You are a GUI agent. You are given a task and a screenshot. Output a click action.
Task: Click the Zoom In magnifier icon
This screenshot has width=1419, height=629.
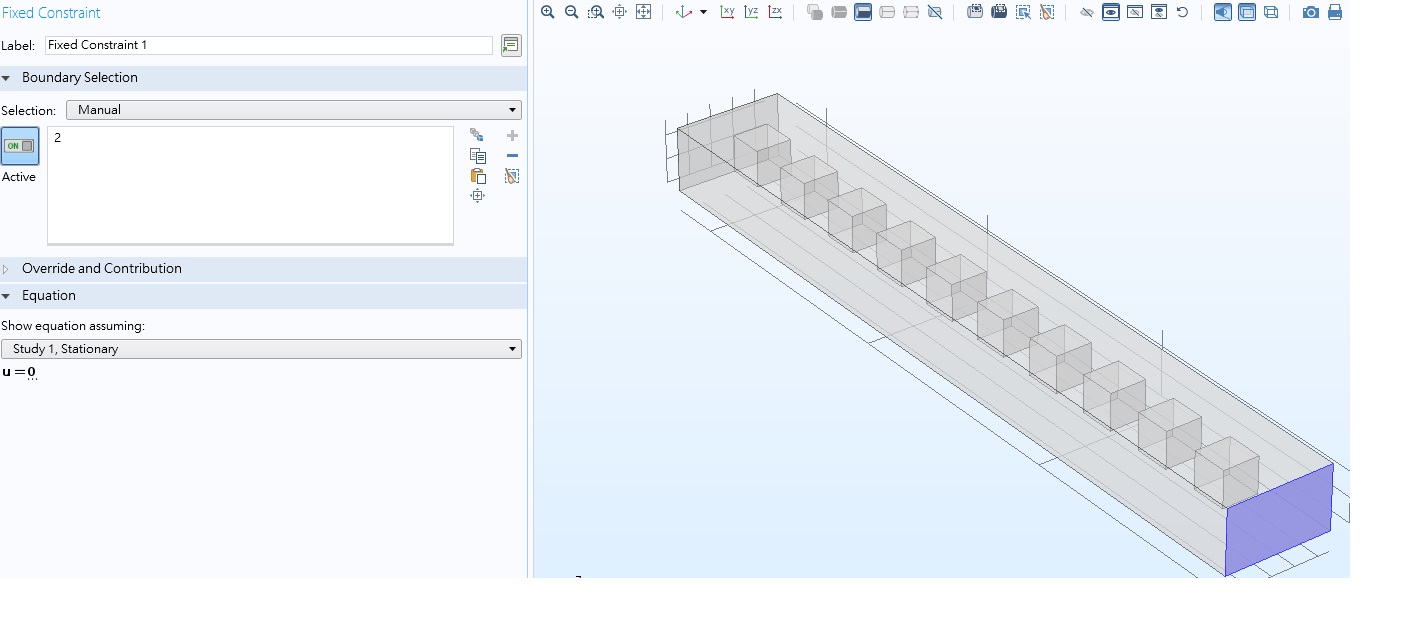[x=547, y=12]
